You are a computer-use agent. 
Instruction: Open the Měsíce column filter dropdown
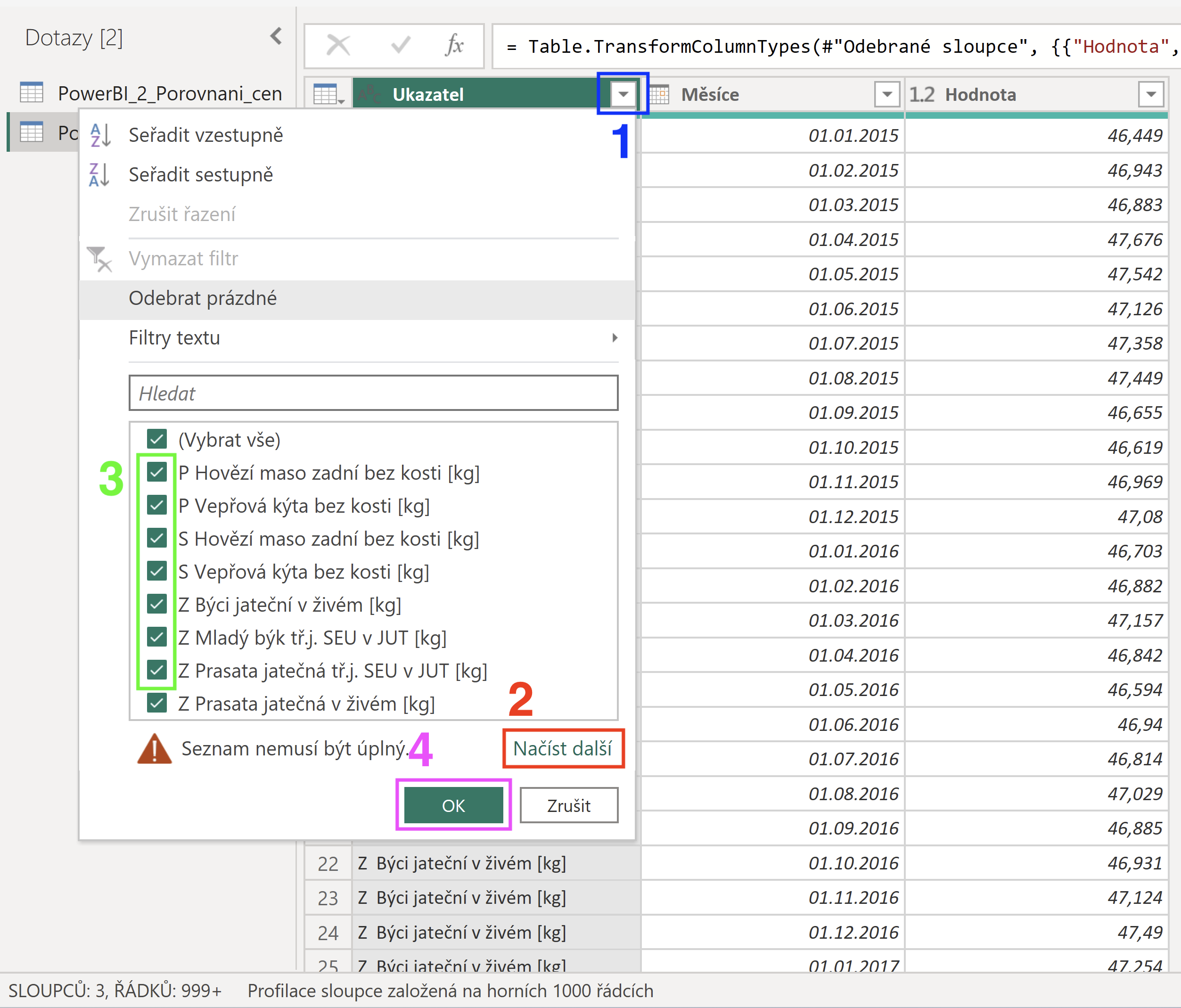point(887,94)
